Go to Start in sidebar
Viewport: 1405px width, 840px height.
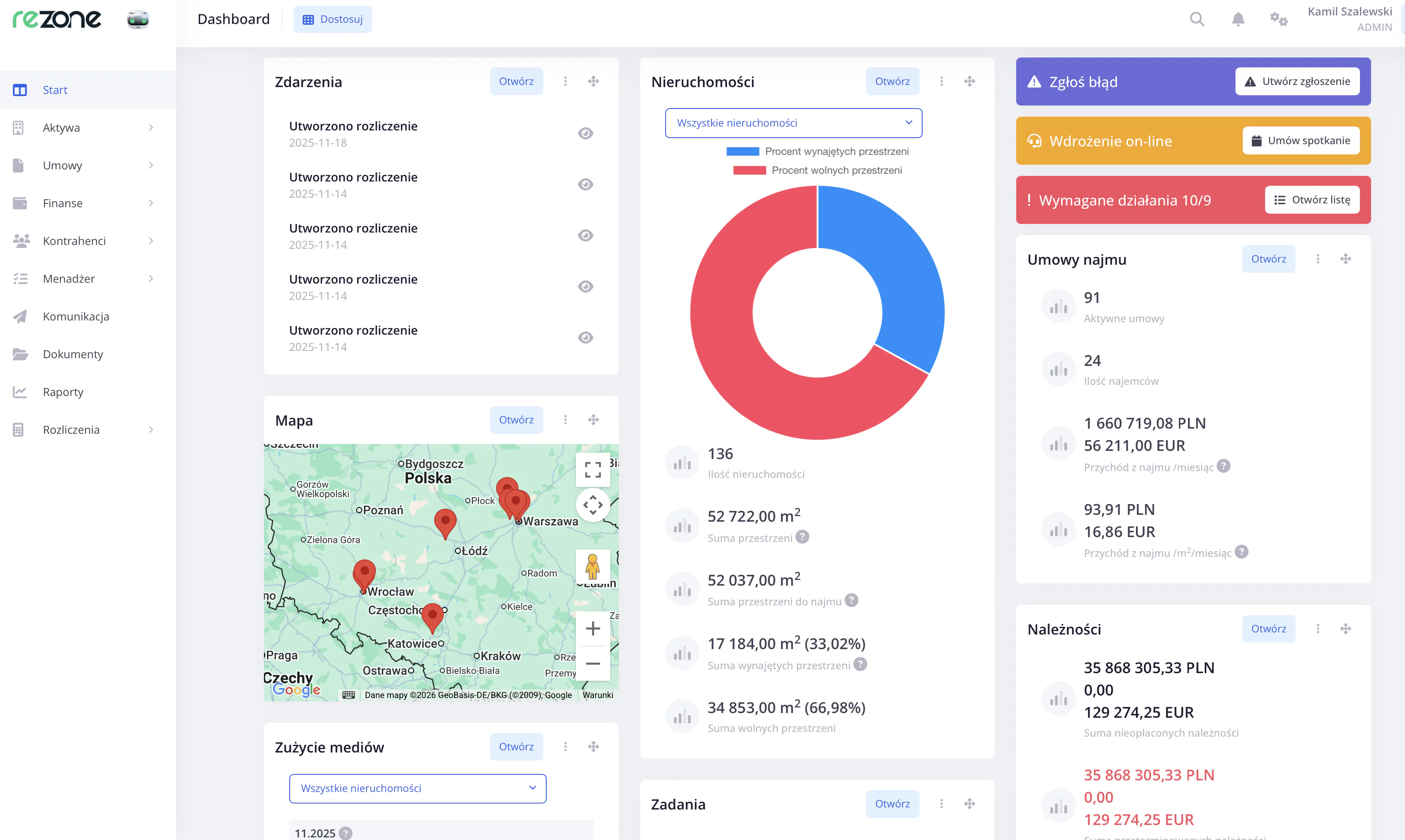(88, 90)
